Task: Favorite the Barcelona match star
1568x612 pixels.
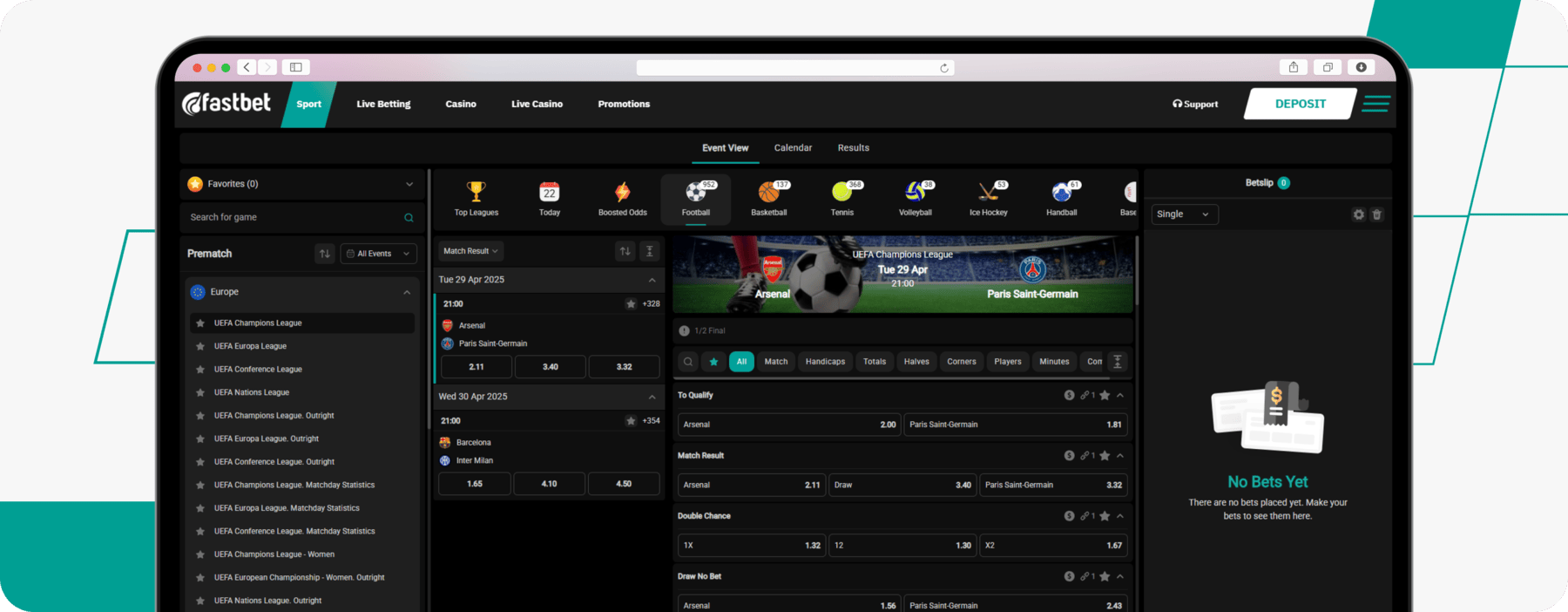Action: 631,421
